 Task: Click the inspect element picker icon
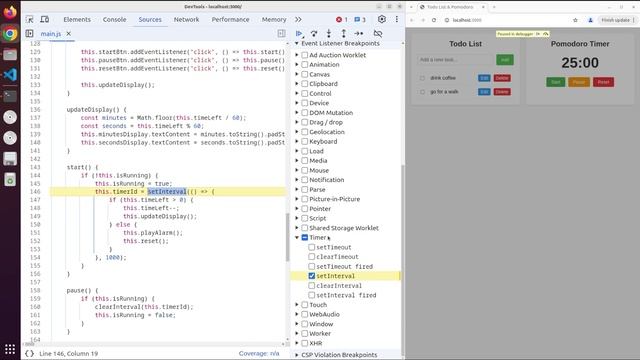point(30,20)
